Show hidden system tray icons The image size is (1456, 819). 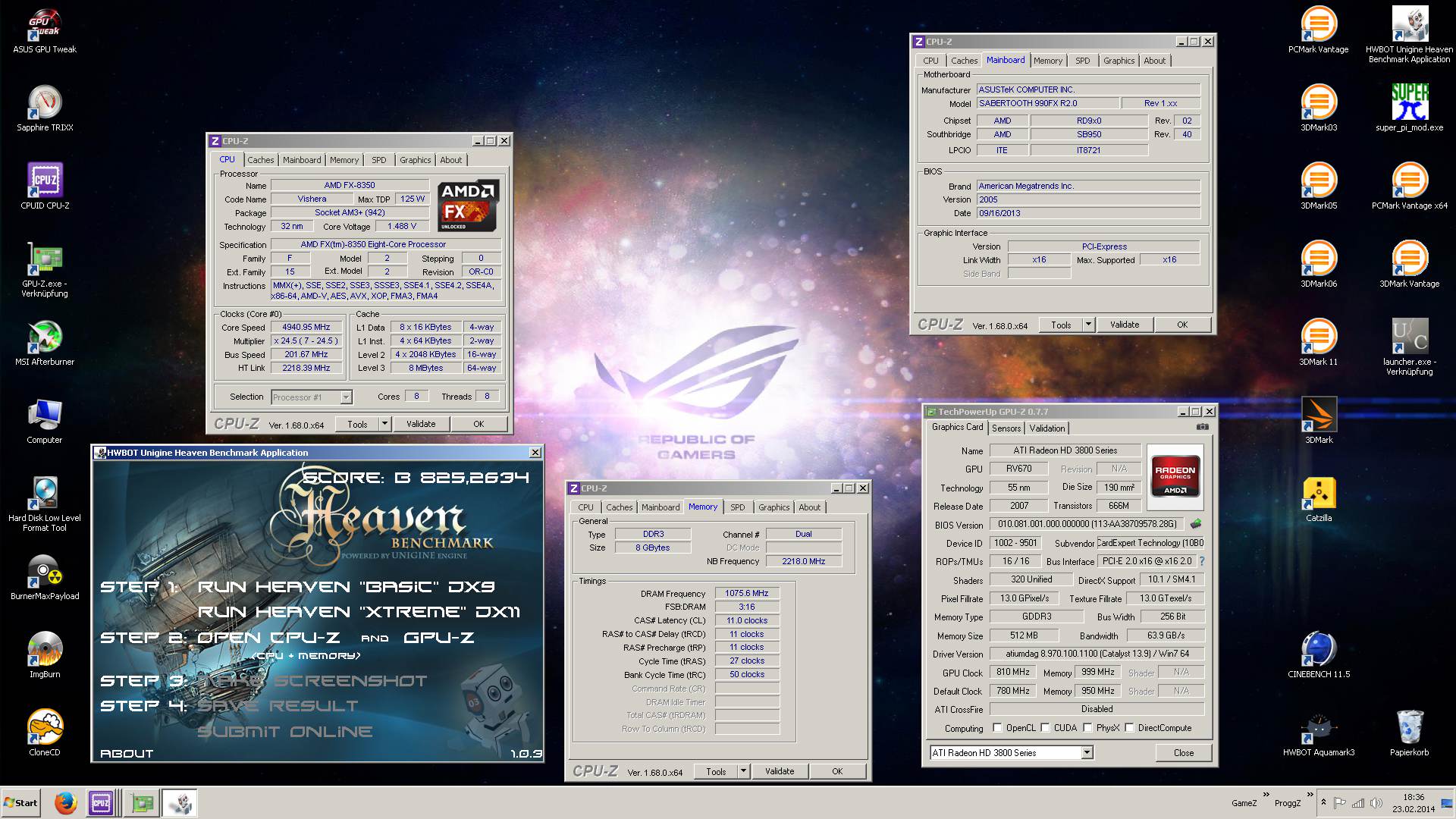click(x=1323, y=802)
